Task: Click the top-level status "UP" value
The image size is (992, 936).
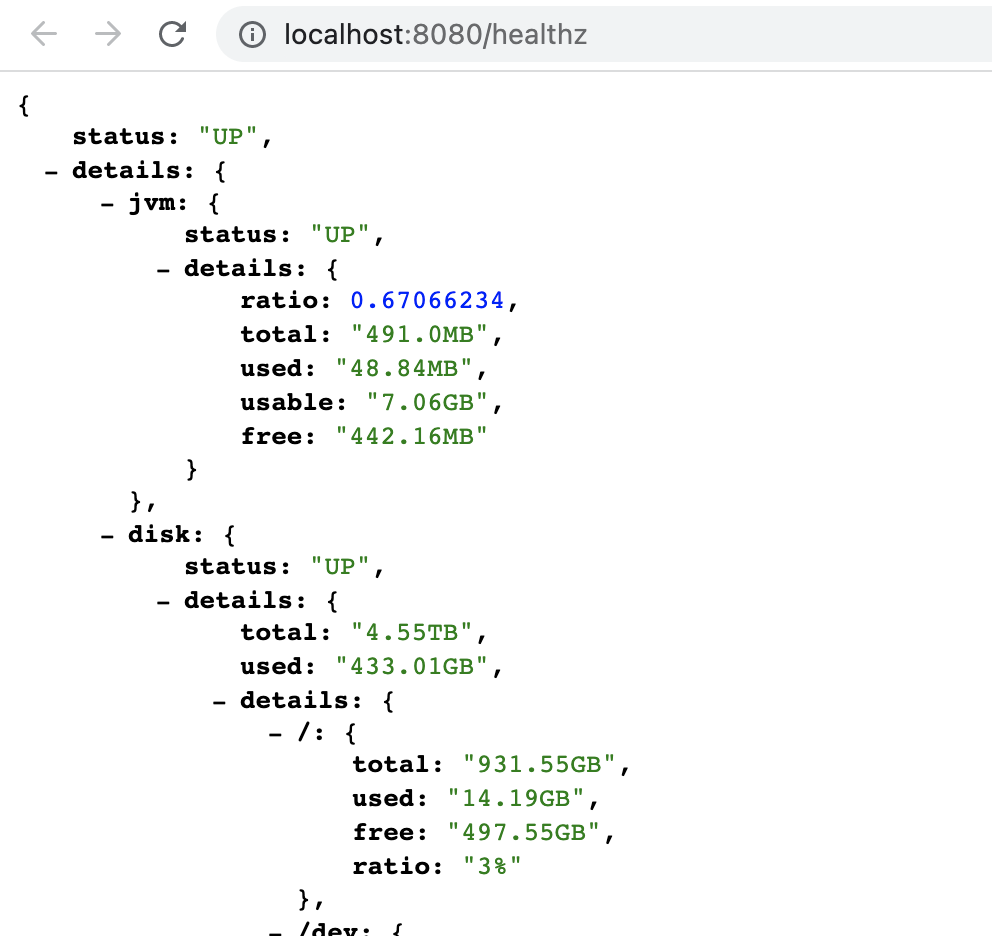Action: pyautogui.click(x=228, y=137)
